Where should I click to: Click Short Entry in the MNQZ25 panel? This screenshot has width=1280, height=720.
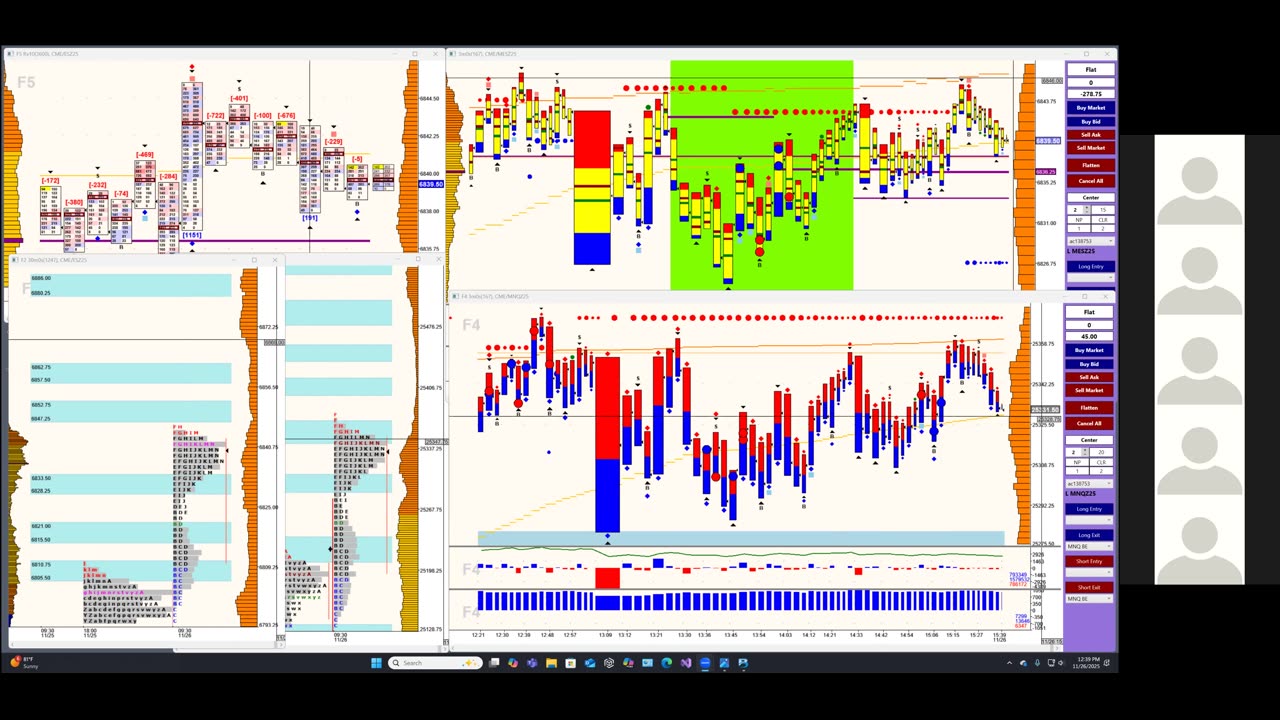[1089, 561]
